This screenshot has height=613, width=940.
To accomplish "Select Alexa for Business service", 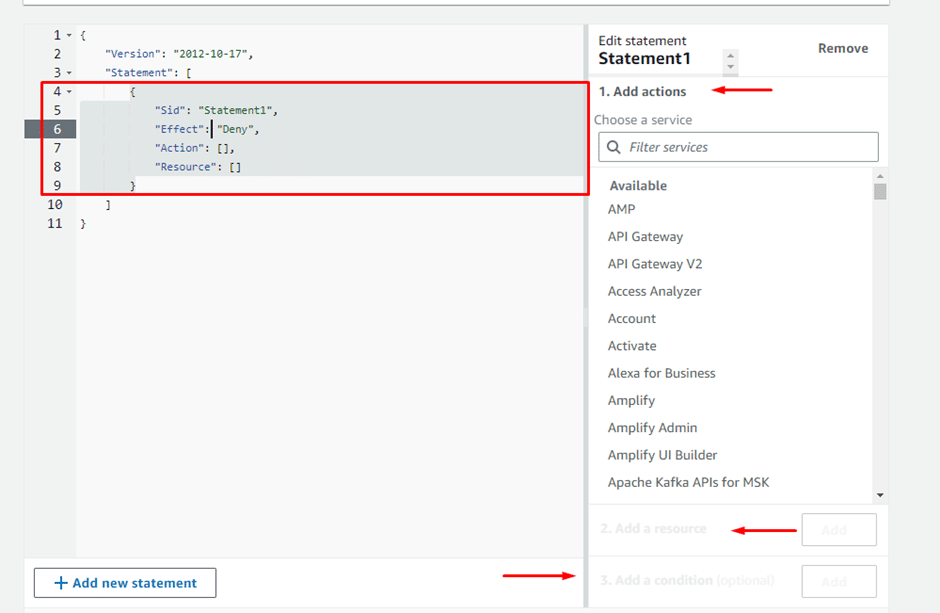I will tap(661, 373).
